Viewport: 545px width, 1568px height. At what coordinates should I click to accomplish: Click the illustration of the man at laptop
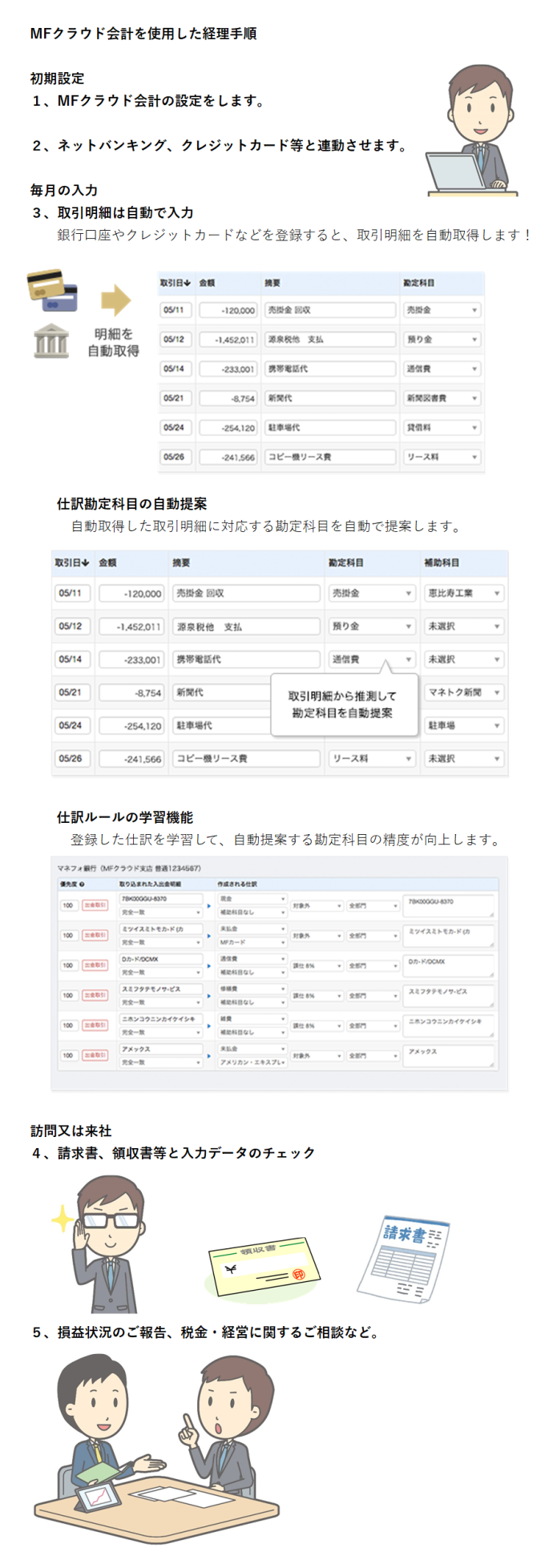pyautogui.click(x=471, y=131)
